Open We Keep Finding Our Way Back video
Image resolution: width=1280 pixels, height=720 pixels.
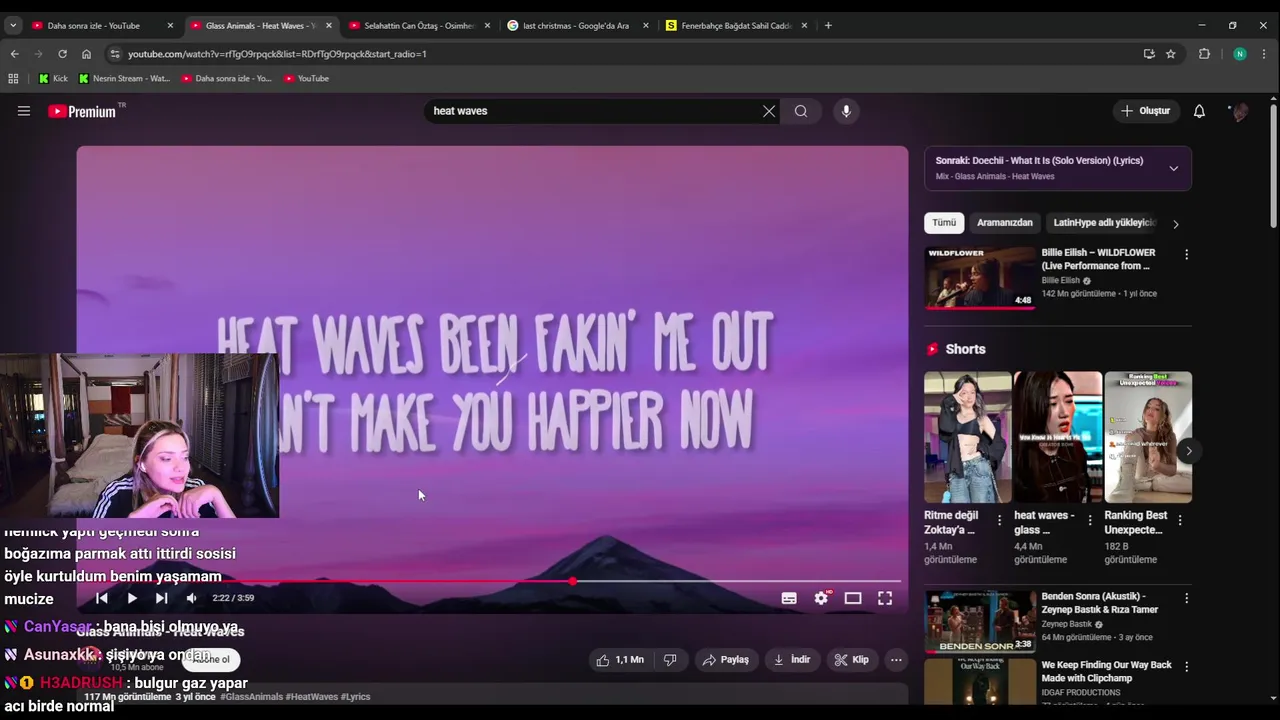point(1106,671)
